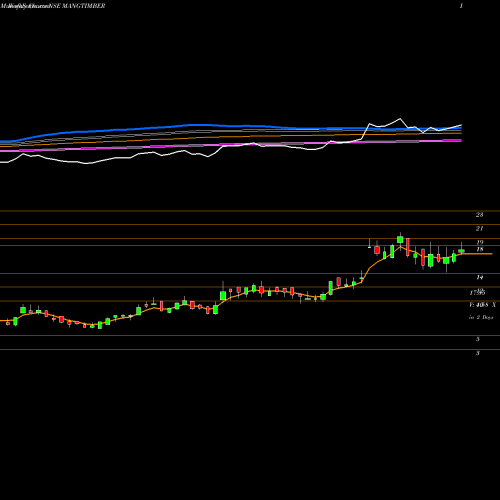Screen dimensions: 500x500
Task: Click the volume reading starting with V:
Action: 482,305
